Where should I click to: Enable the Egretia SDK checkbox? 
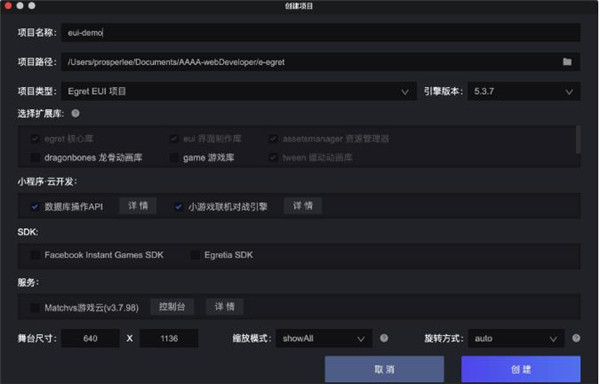pyautogui.click(x=195, y=255)
